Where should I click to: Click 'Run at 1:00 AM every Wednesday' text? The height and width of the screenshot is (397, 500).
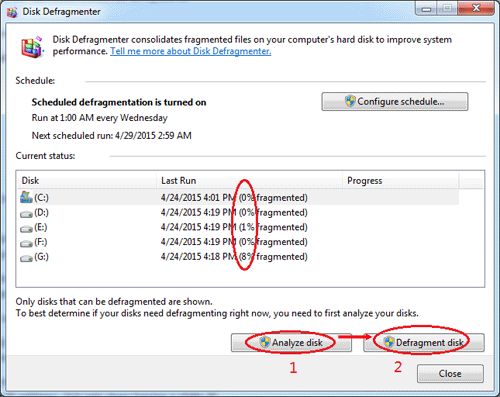[100, 118]
